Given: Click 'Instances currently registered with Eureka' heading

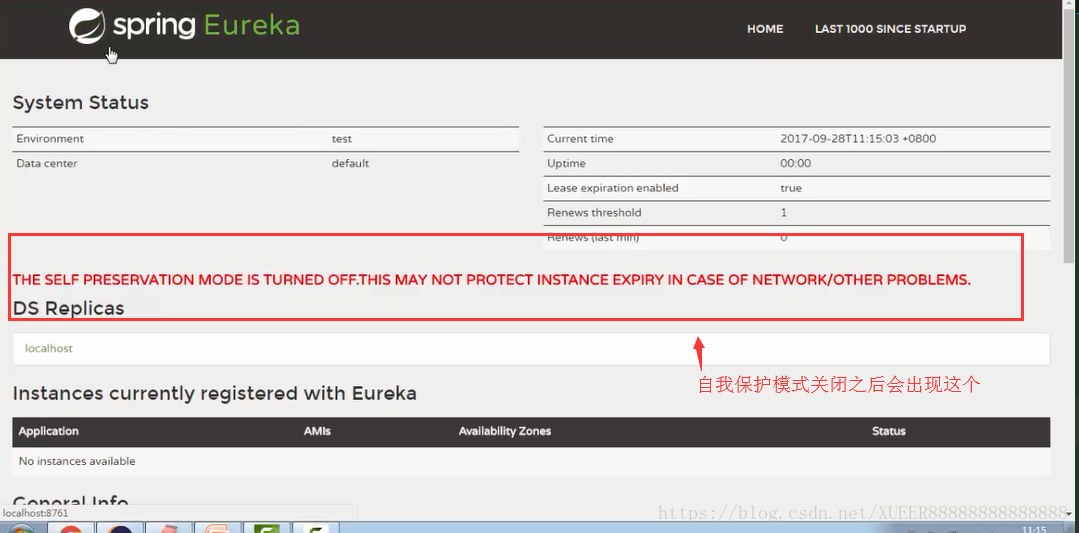Looking at the screenshot, I should tap(214, 393).
